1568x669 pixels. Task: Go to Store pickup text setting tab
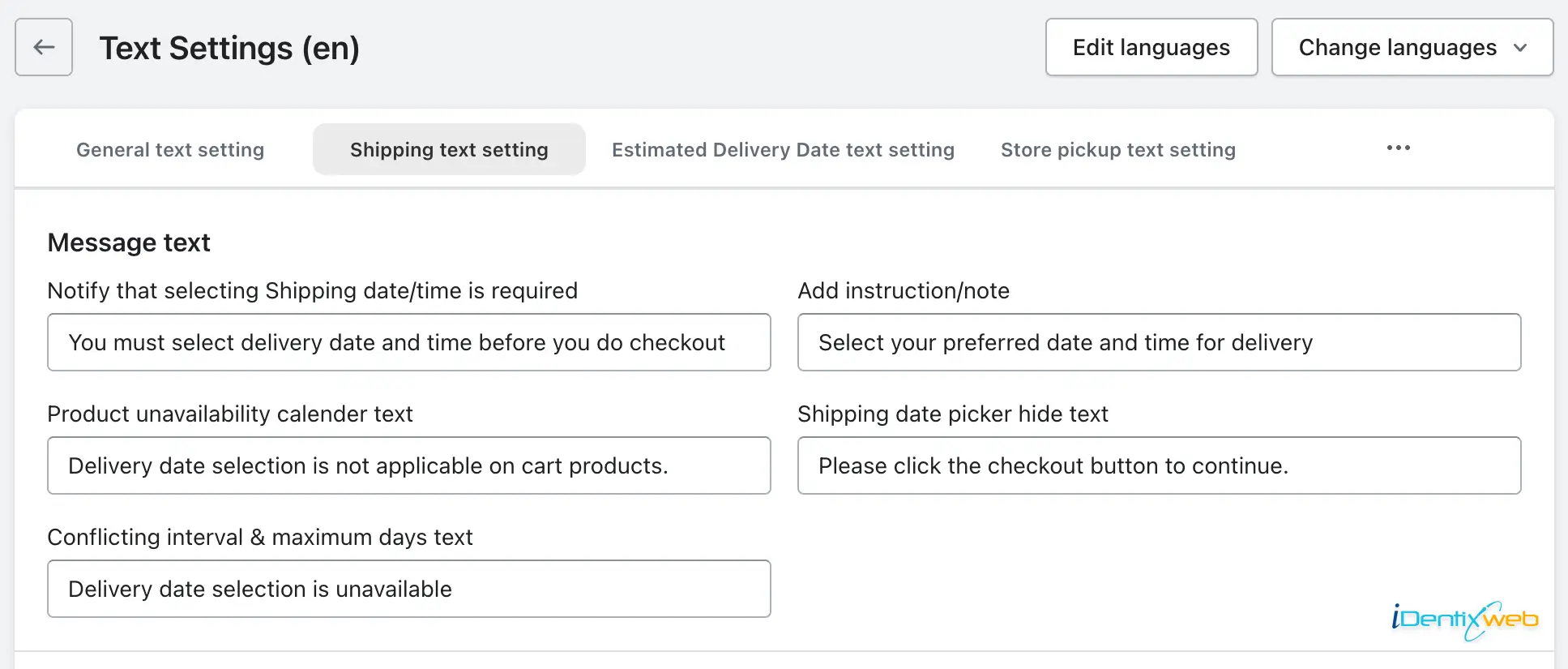(x=1117, y=150)
